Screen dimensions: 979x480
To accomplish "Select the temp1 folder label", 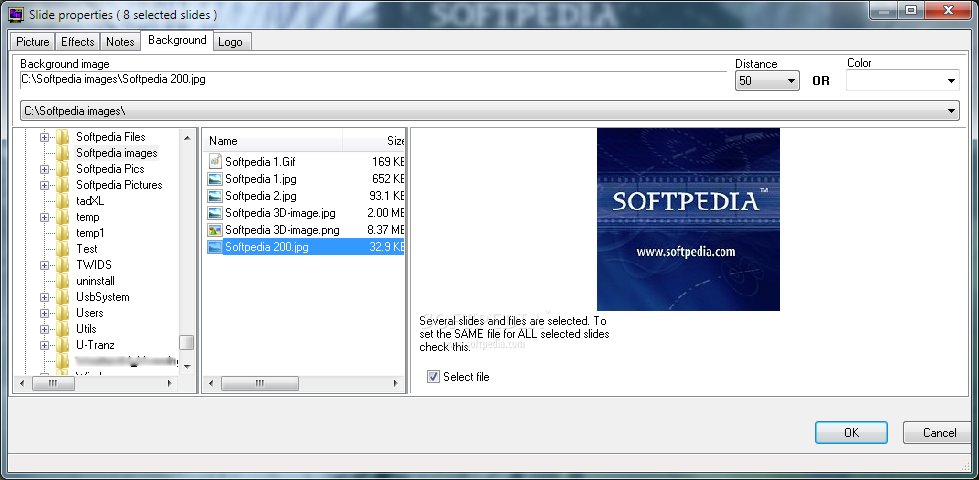I will click(x=90, y=233).
